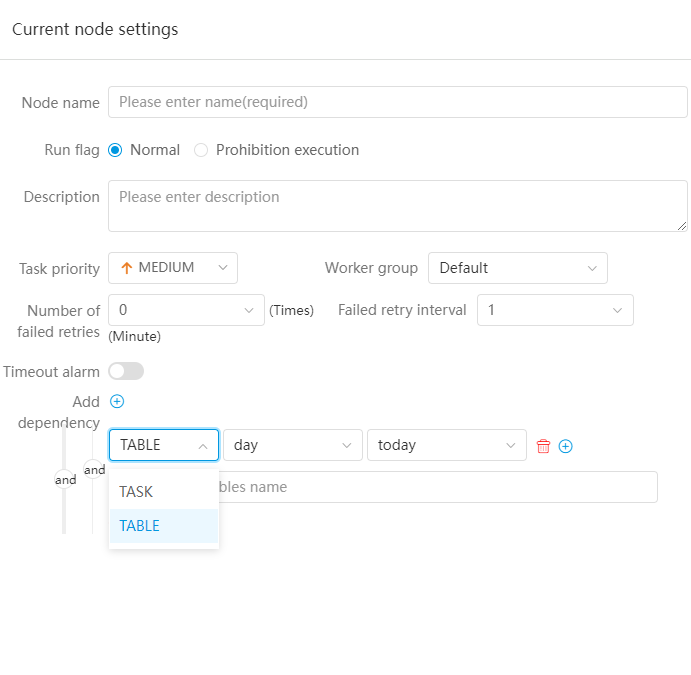Click the orange priority arrow icon

click(x=126, y=268)
